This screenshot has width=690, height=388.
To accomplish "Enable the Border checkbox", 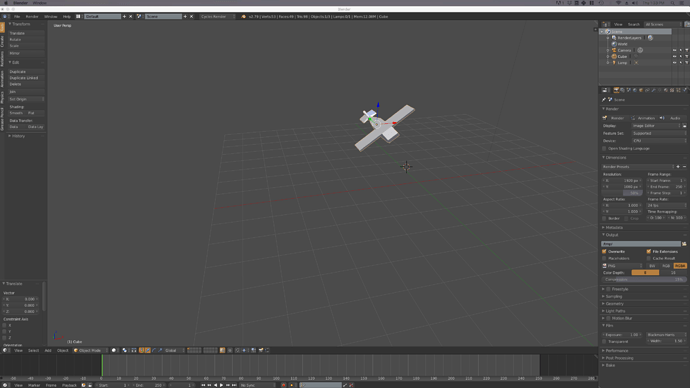I will point(604,219).
